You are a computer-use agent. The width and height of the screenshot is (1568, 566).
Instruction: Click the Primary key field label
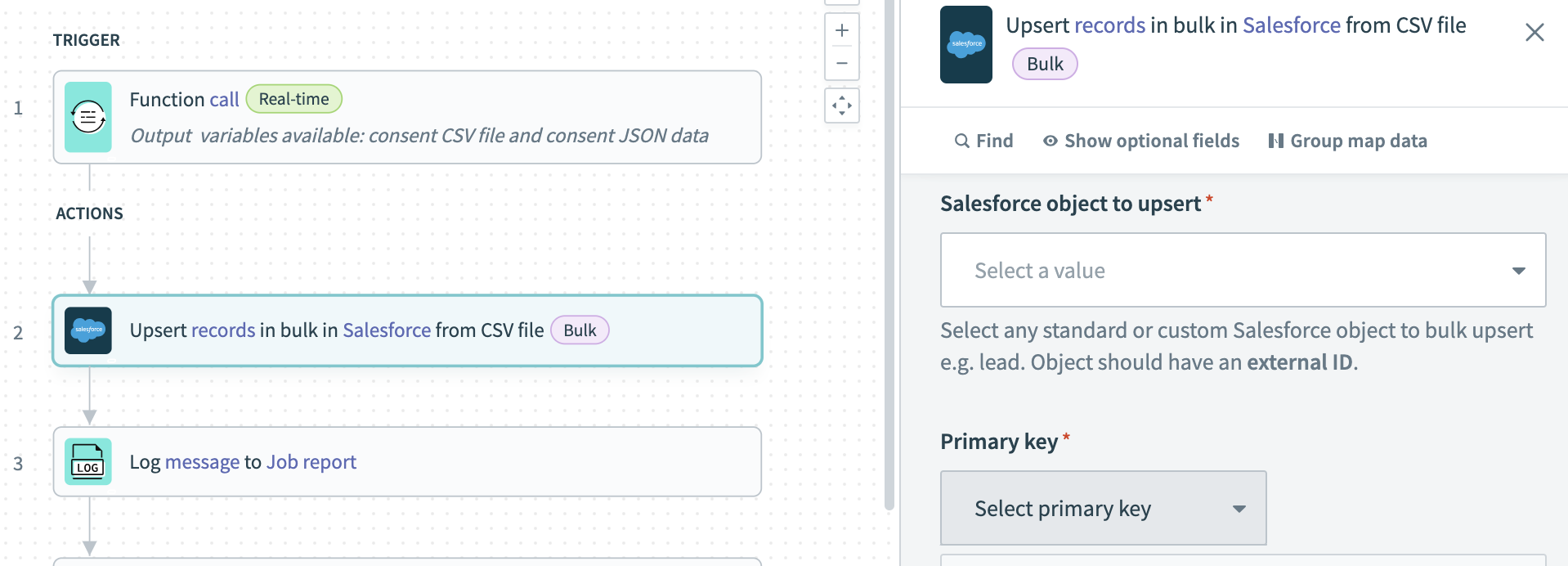point(999,442)
